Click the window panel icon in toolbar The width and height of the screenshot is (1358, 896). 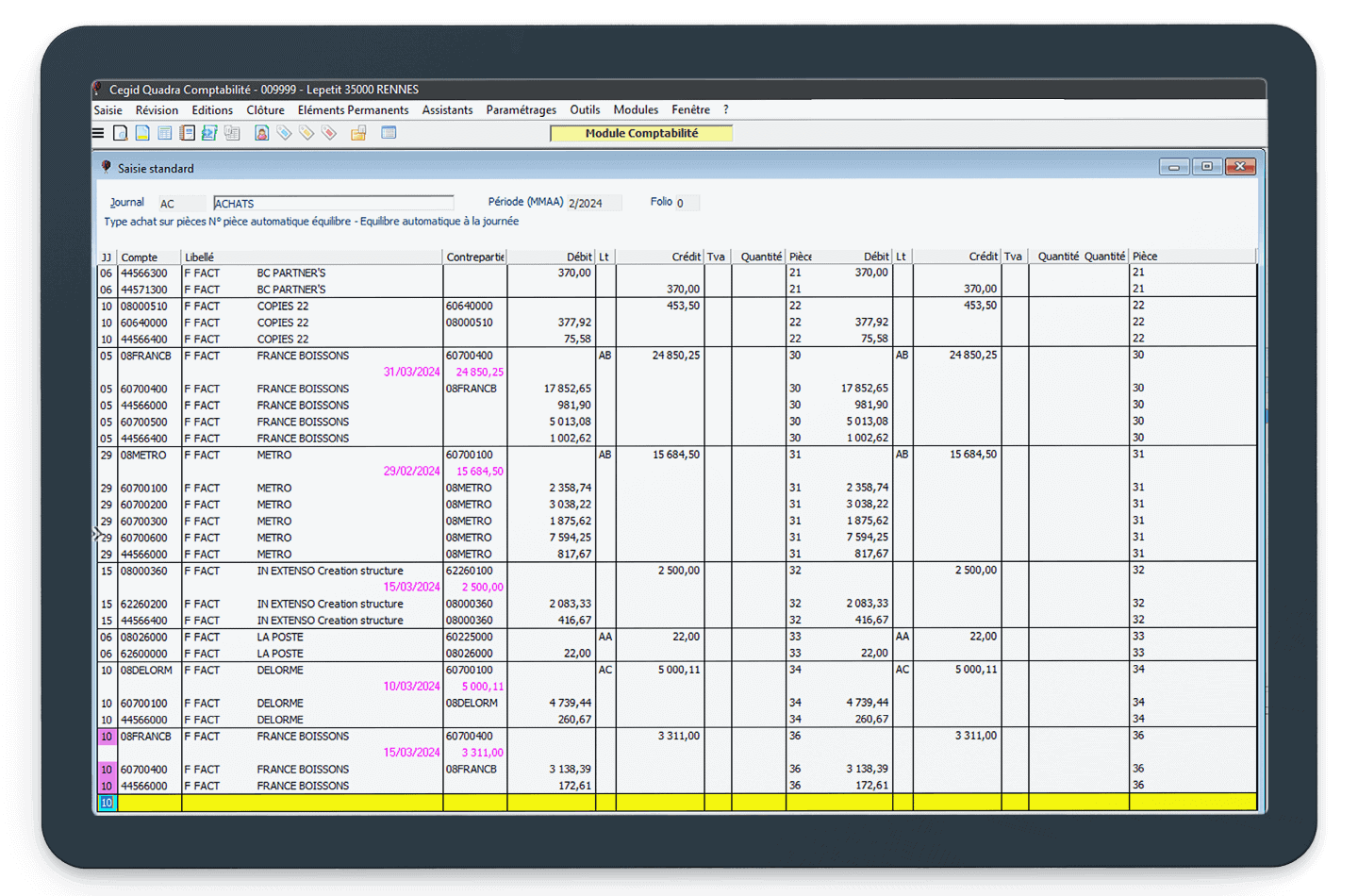pos(389,133)
